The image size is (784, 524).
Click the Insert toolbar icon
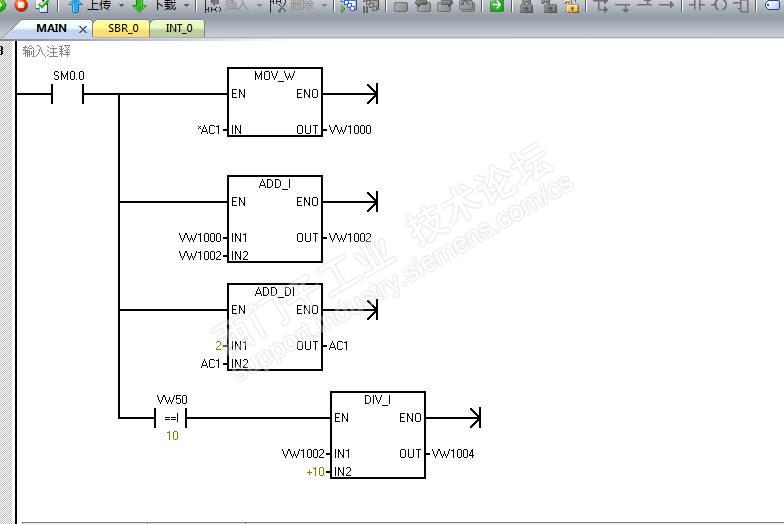214,6
